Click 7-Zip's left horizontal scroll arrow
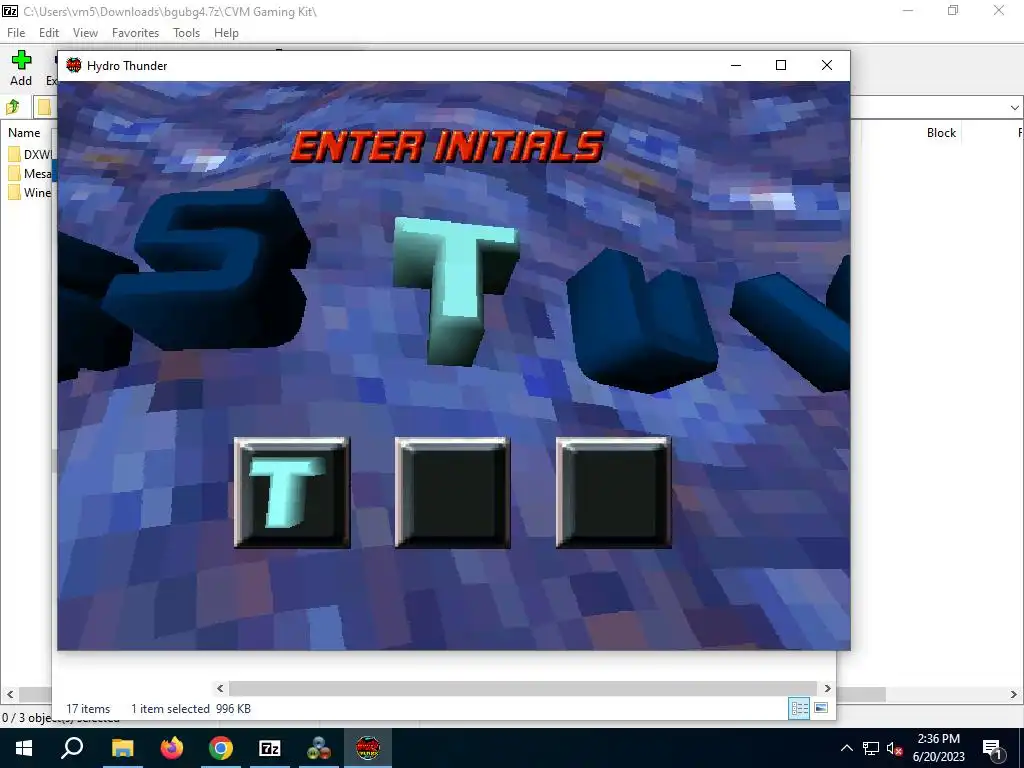Viewport: 1024px width, 768px height. [x=9, y=694]
